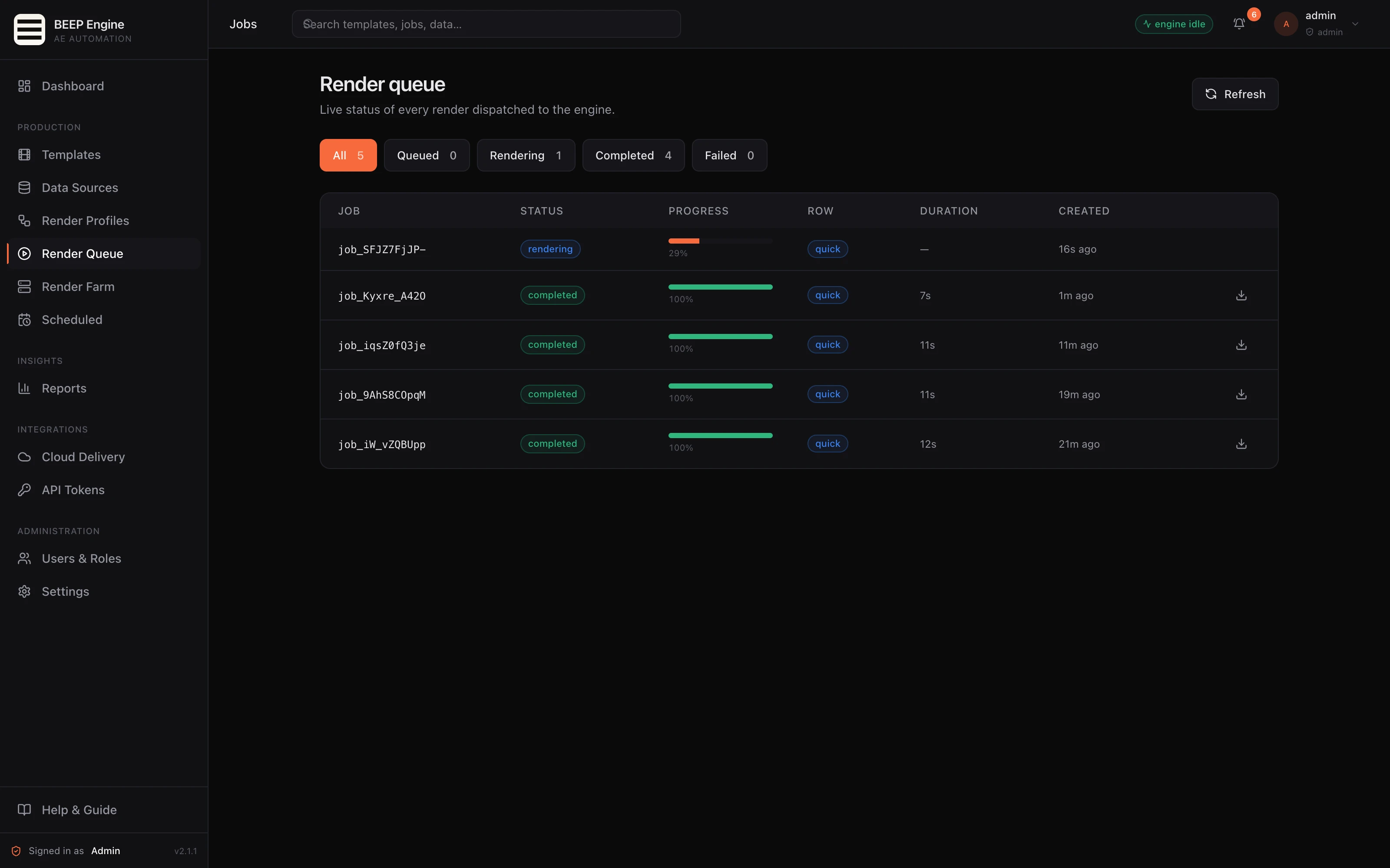
Task: Filter jobs by Rendering
Action: pos(526,155)
